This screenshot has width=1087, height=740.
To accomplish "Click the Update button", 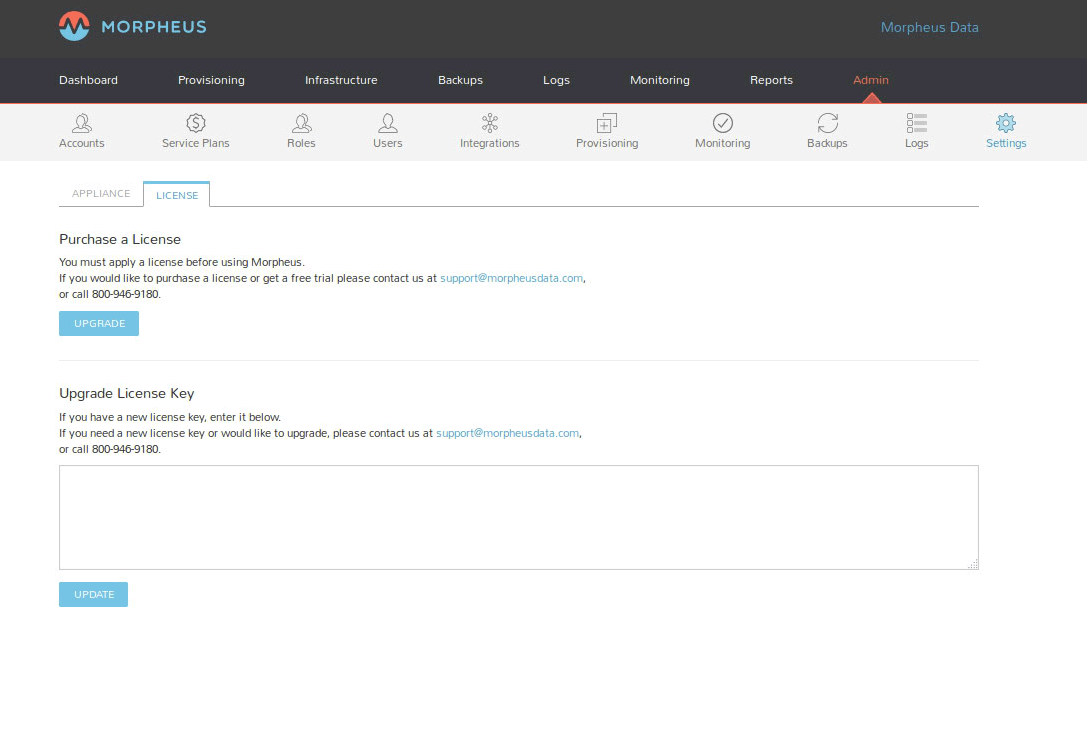I will coord(94,595).
